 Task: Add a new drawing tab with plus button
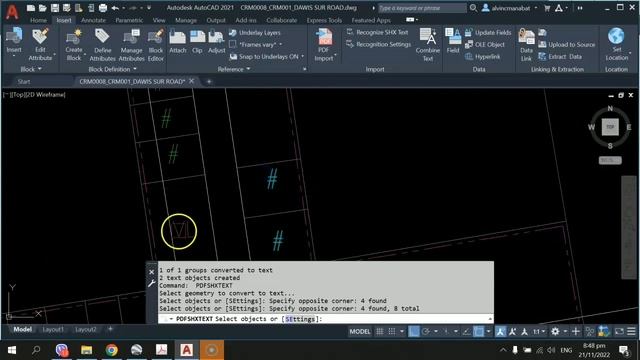click(x=209, y=82)
